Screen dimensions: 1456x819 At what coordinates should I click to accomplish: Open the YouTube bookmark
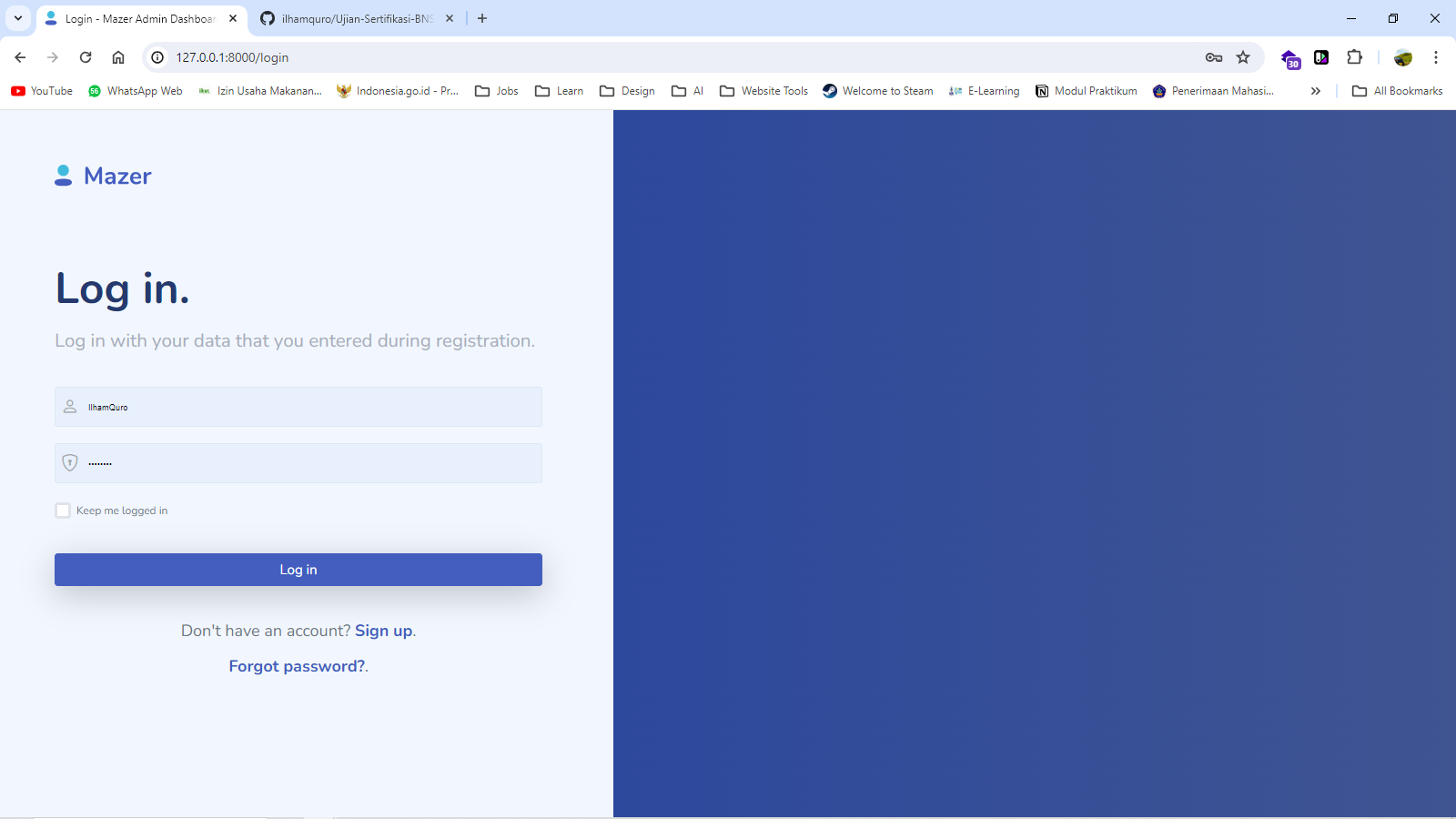click(42, 91)
